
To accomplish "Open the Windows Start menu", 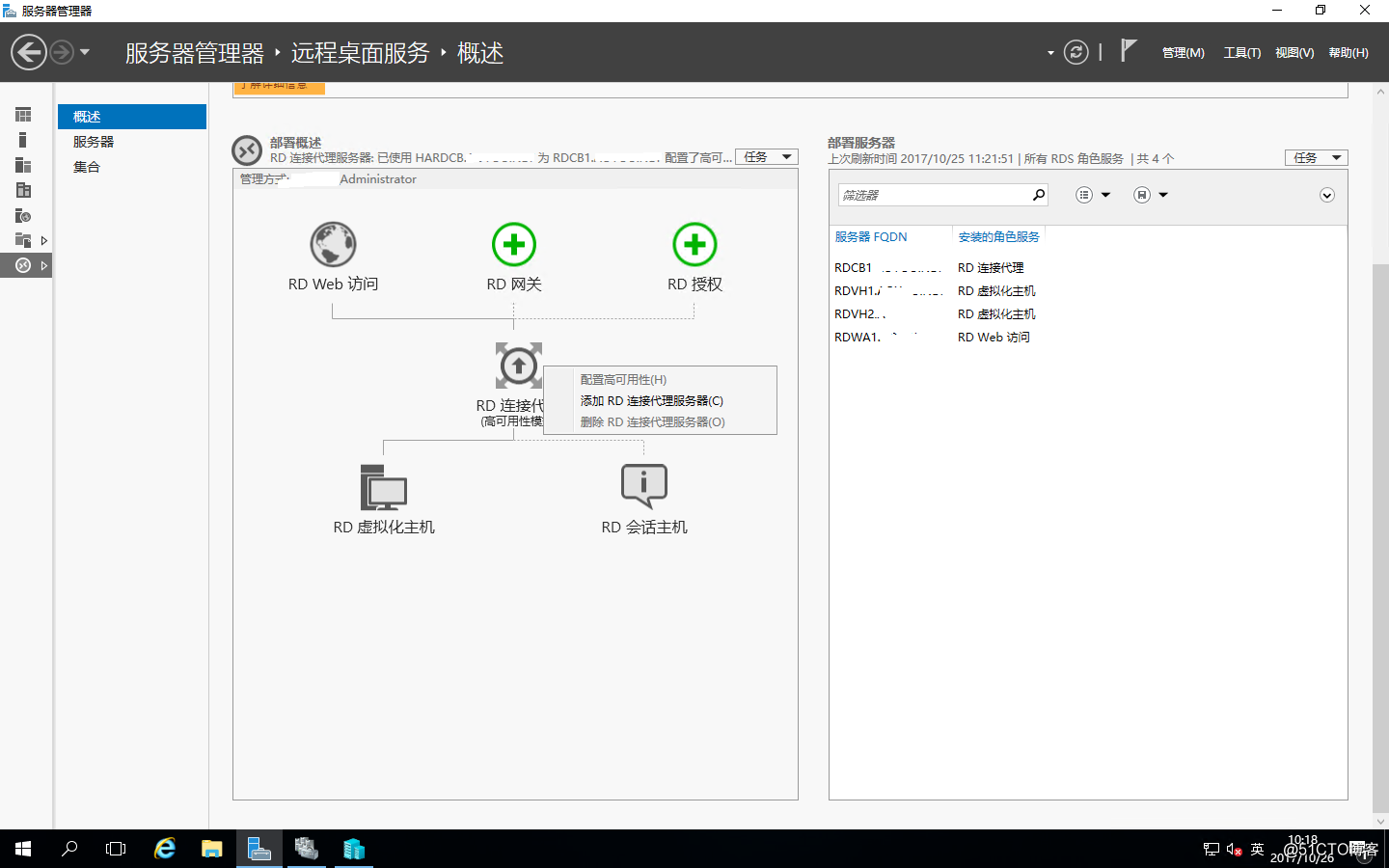I will pyautogui.click(x=23, y=849).
